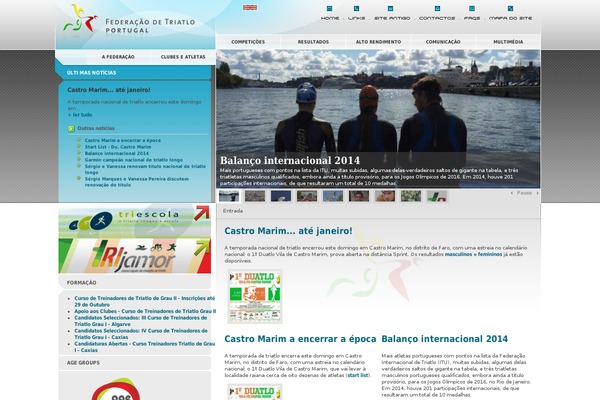Select the first slideshow thumbnail
The image size is (600, 400).
point(229,196)
